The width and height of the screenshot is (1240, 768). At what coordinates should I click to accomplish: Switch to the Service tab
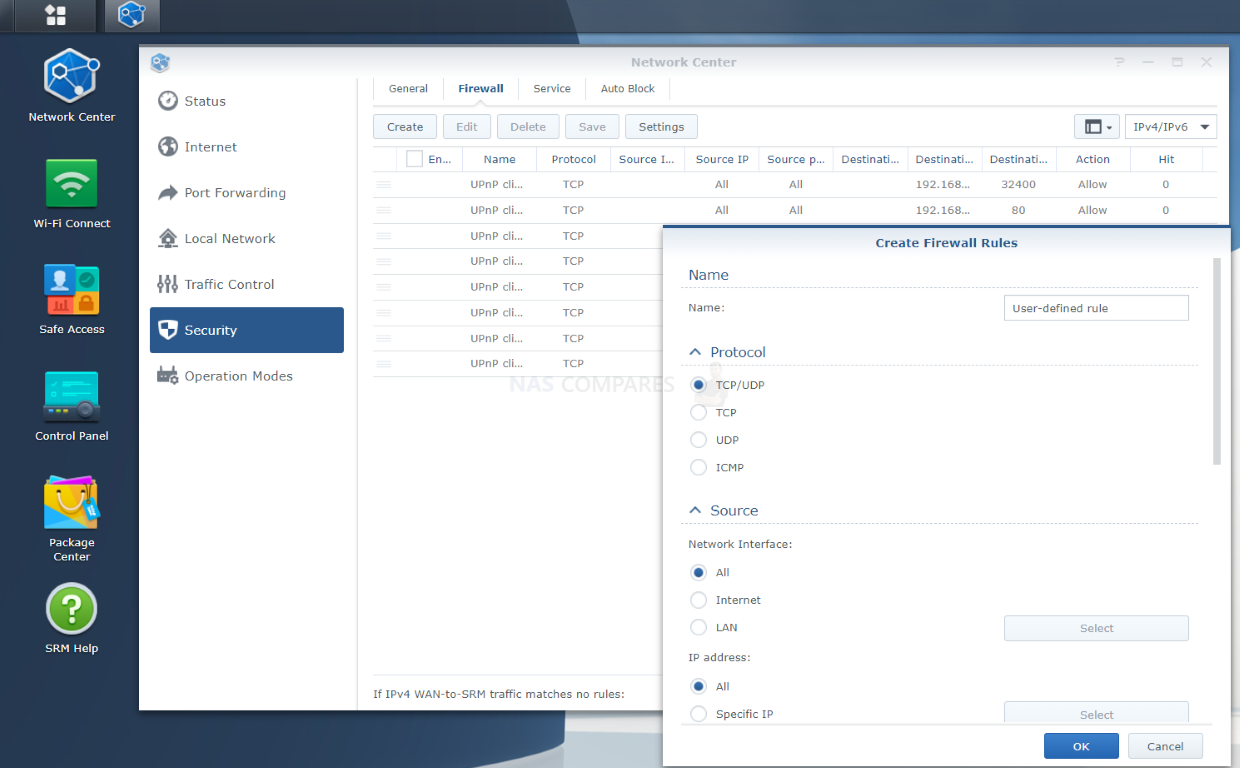pos(552,89)
